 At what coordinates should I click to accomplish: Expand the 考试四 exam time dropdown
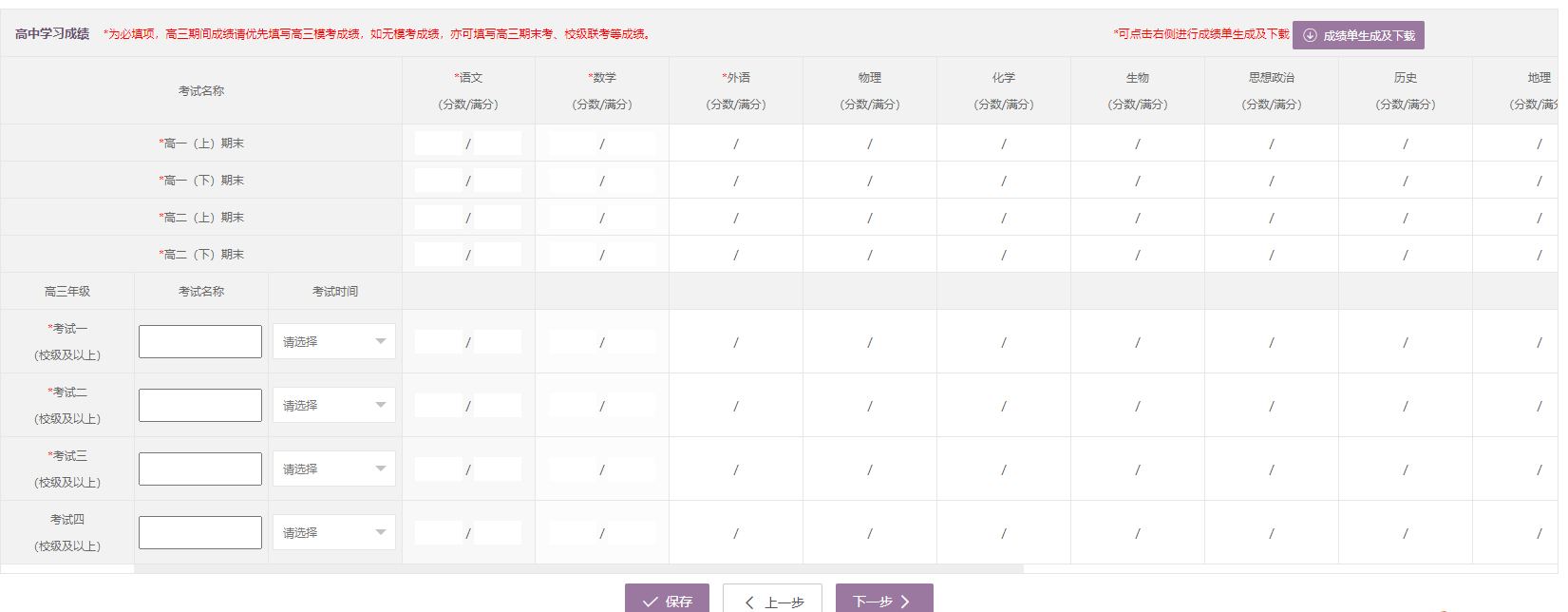[333, 533]
